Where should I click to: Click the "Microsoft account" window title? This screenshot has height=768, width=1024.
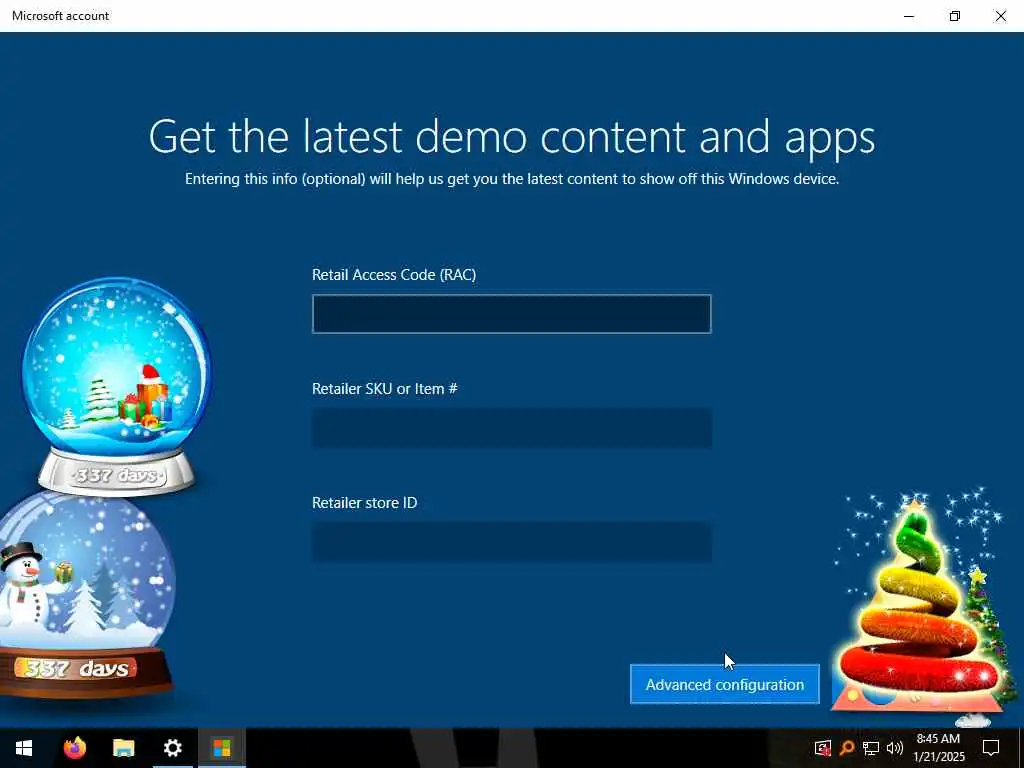click(60, 16)
